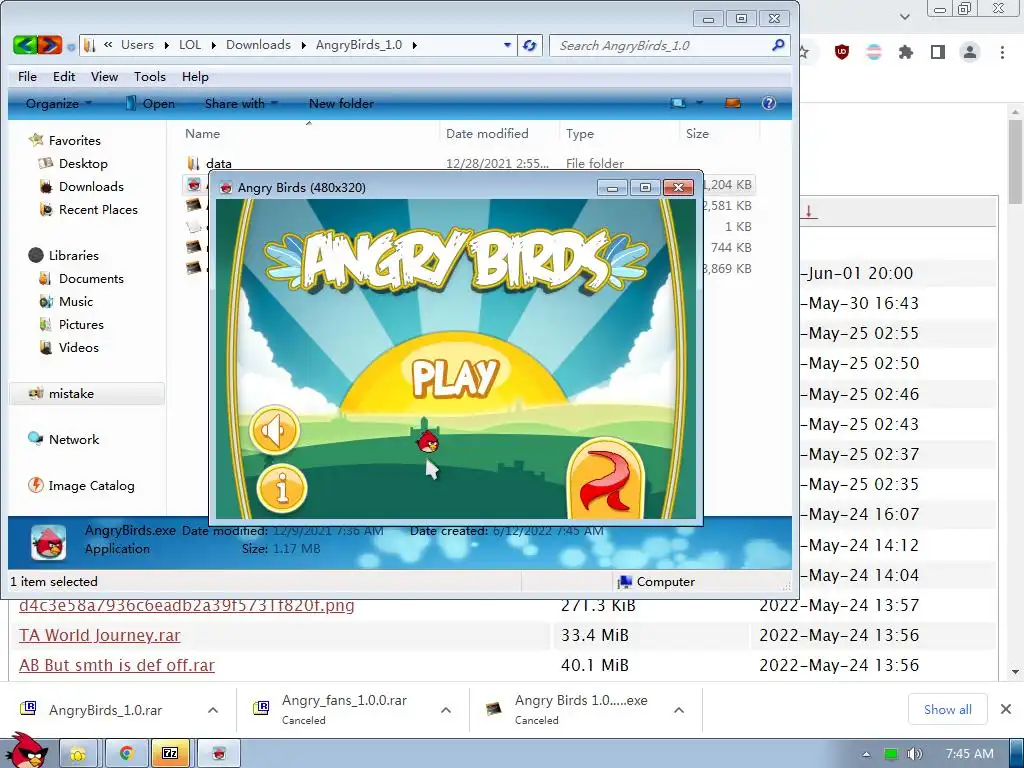This screenshot has height=768, width=1024.
Task: Open the Edit menu
Action: point(64,76)
